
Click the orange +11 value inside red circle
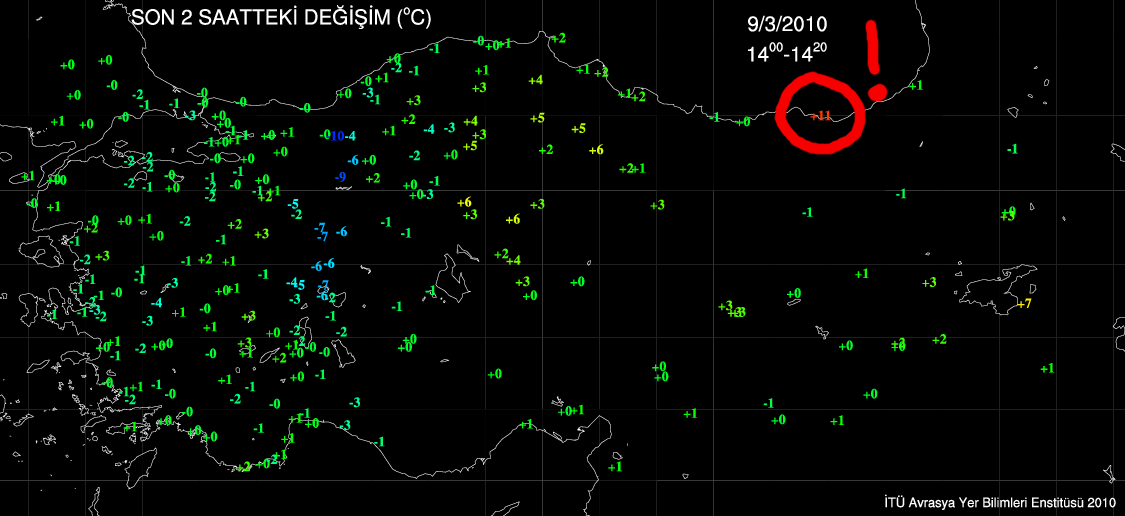click(x=821, y=116)
